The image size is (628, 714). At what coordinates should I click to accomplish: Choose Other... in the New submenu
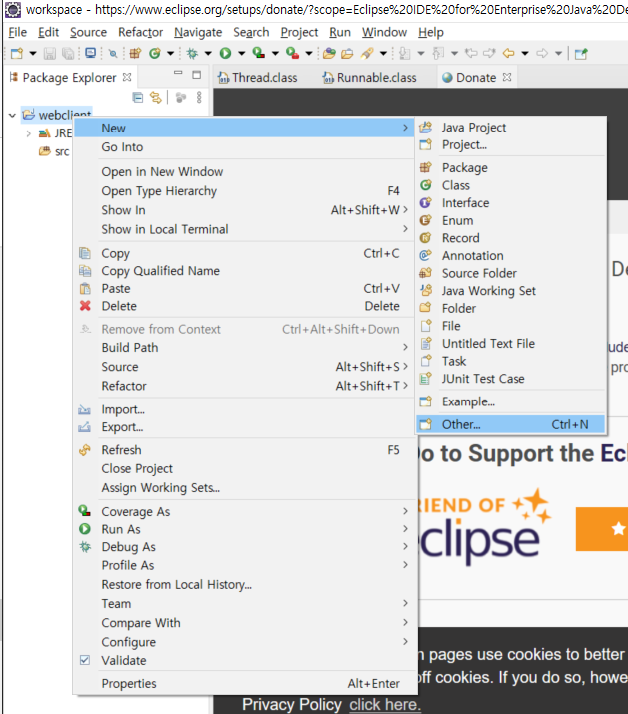point(511,424)
